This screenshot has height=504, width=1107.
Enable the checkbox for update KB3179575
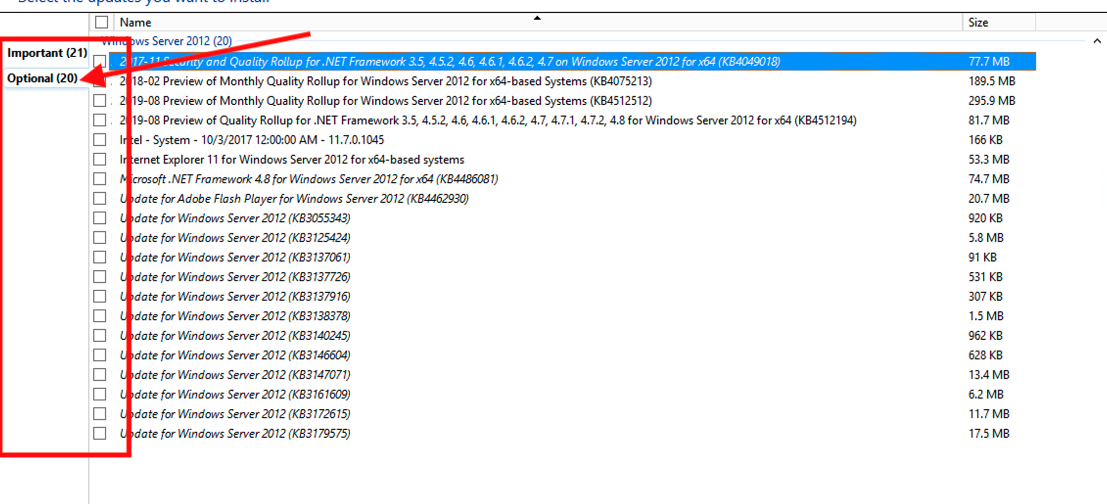(100, 433)
